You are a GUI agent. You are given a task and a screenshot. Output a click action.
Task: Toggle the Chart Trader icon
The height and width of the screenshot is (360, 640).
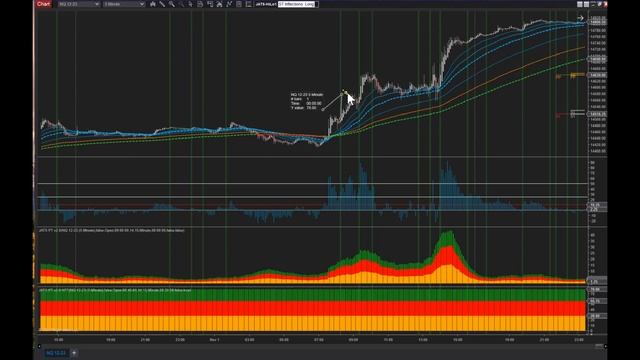pyautogui.click(x=200, y=4)
